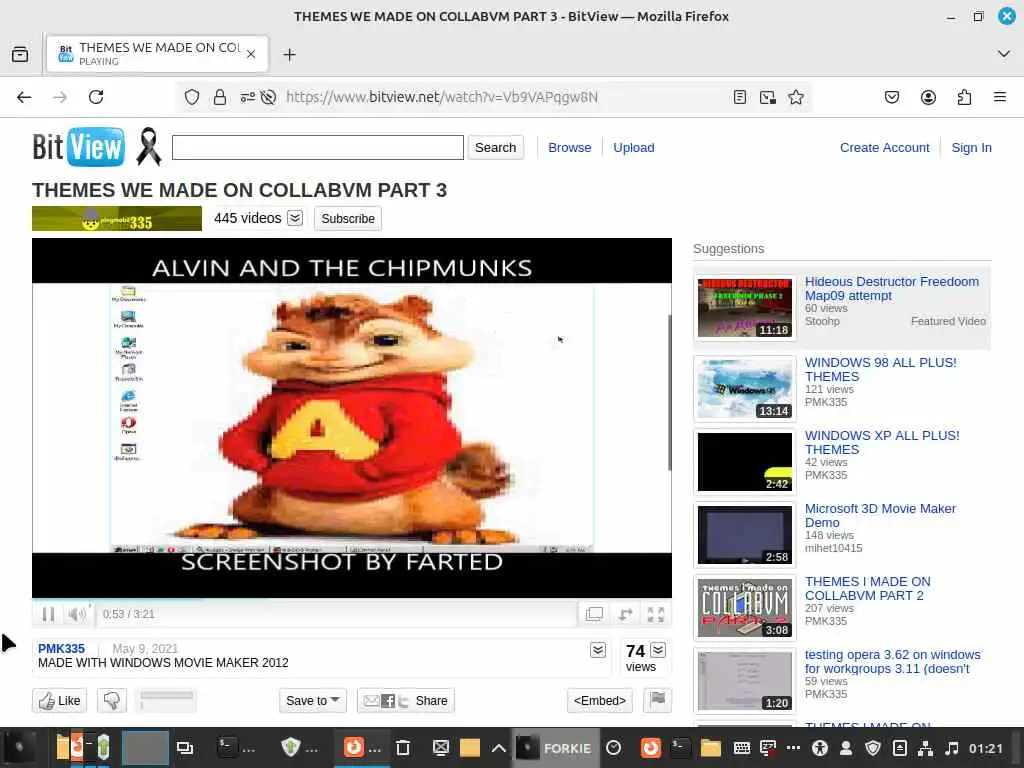Viewport: 1024px width, 768px height.
Task: Open the site permissions icon in address bar
Action: click(x=248, y=97)
